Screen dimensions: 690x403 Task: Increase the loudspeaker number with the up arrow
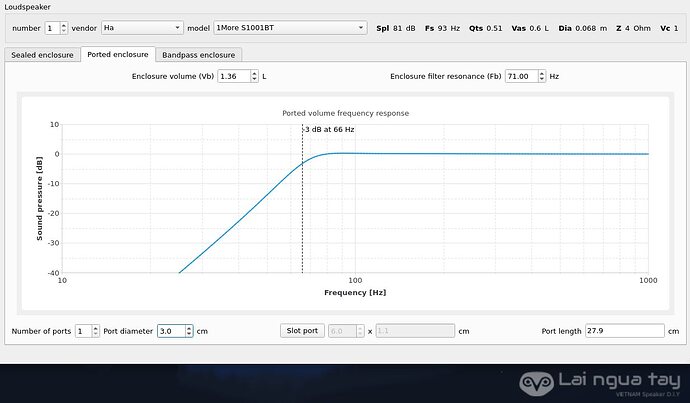point(64,25)
